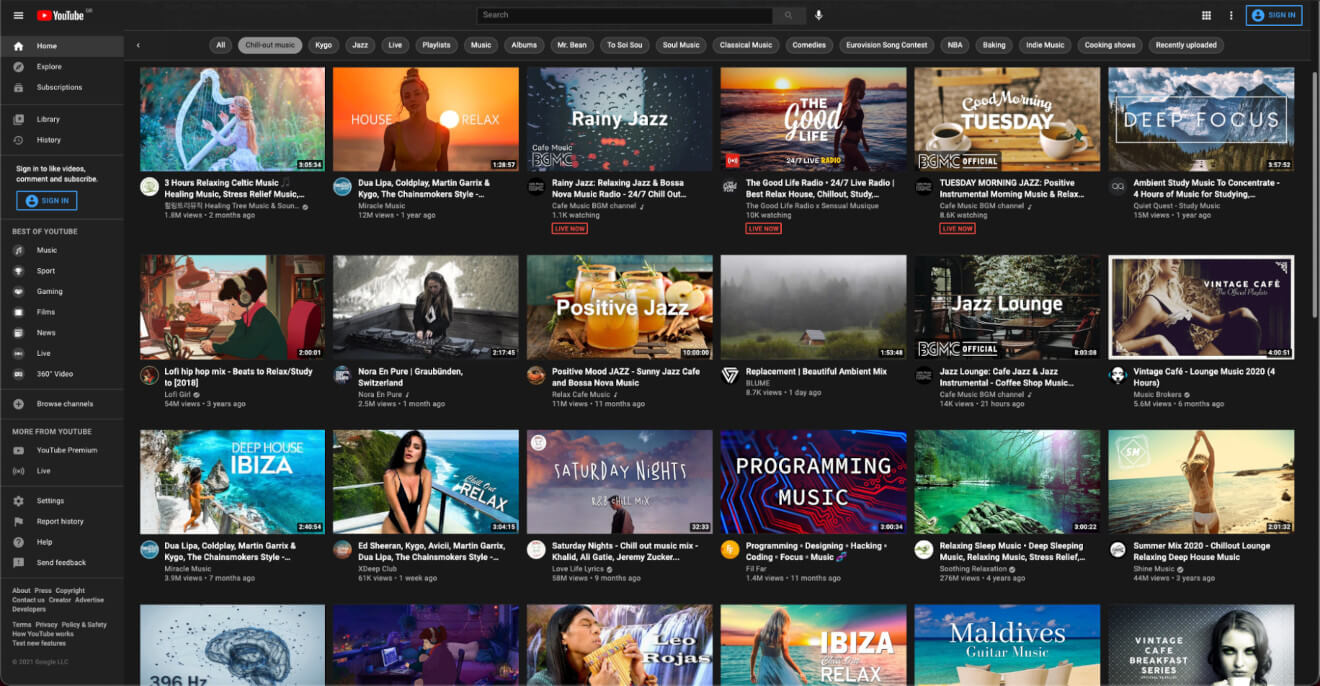The image size is (1320, 686).
Task: Open YouTube Premium in sidebar
Action: pos(62,450)
